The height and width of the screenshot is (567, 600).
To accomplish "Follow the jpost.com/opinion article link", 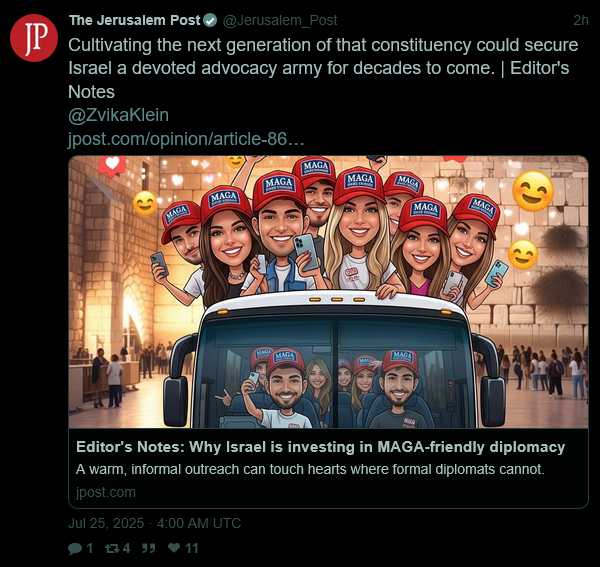I will pyautogui.click(x=186, y=139).
